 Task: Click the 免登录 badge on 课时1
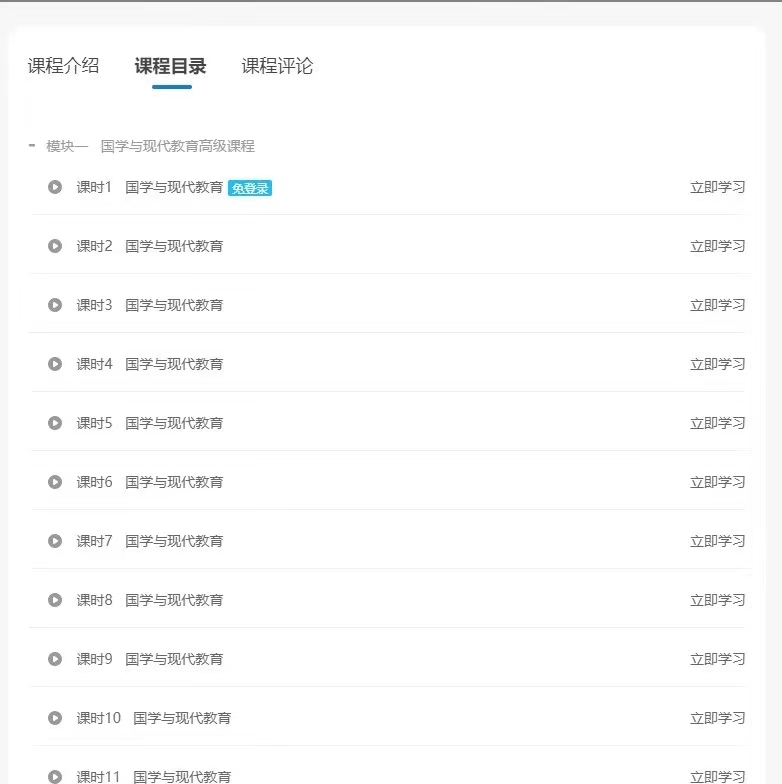(x=250, y=188)
